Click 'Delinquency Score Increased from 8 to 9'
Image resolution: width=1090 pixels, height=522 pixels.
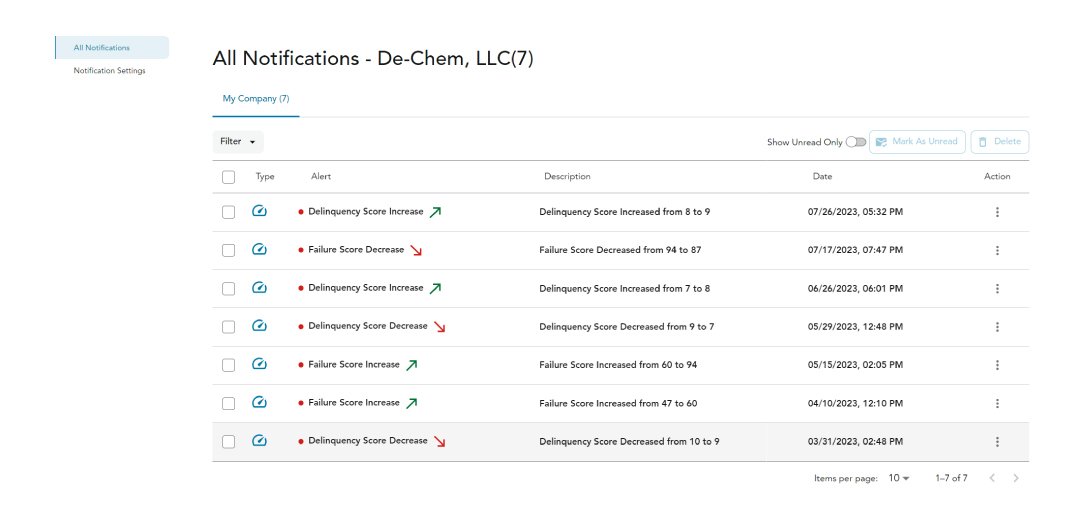coord(625,212)
